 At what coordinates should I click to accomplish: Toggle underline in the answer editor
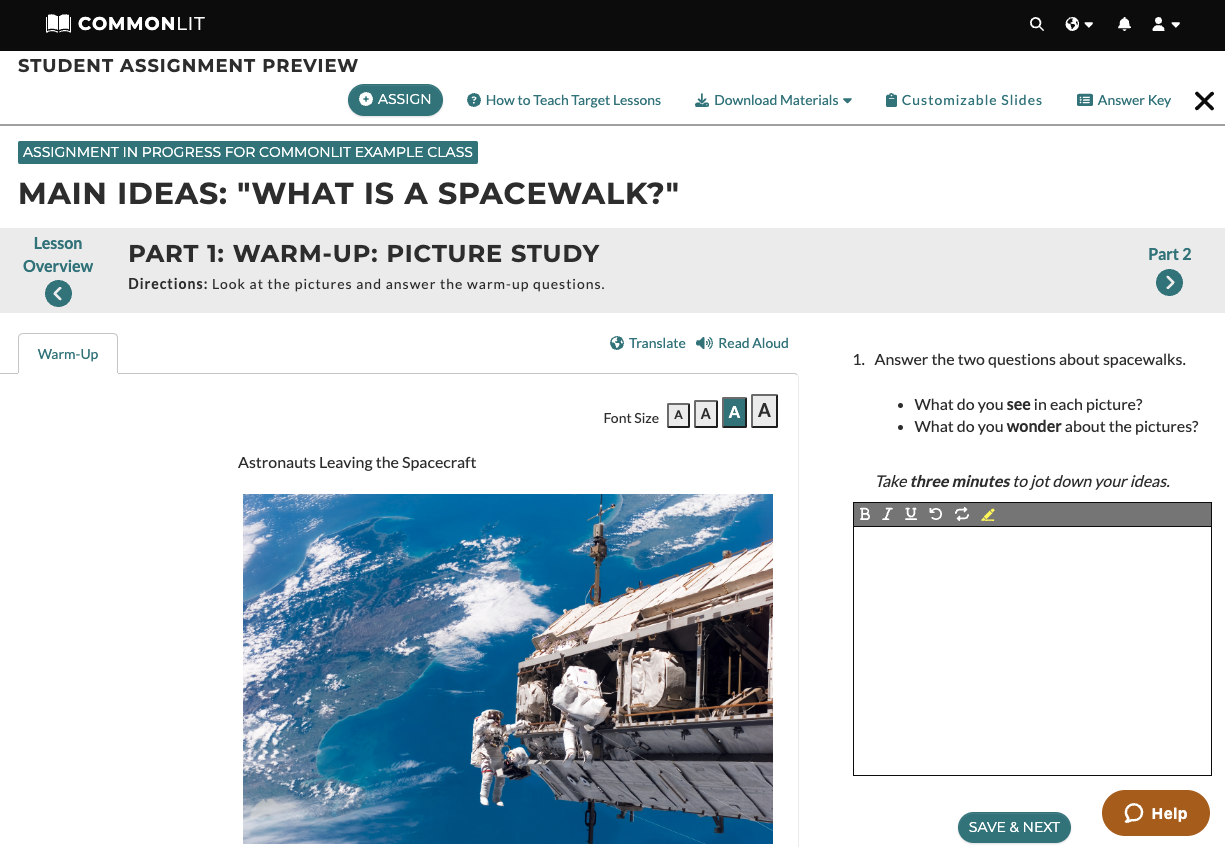910,514
